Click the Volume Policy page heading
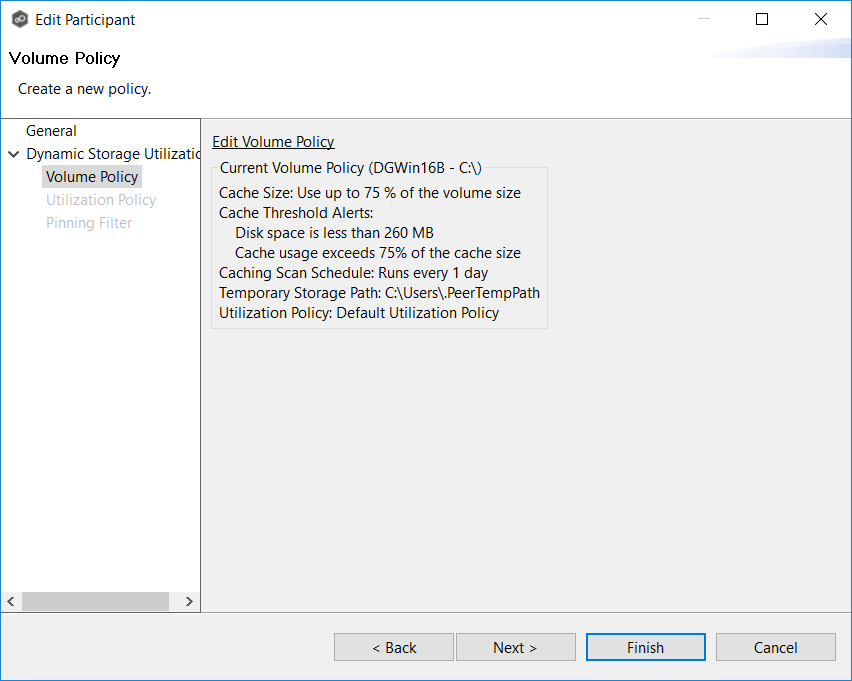 [x=64, y=58]
